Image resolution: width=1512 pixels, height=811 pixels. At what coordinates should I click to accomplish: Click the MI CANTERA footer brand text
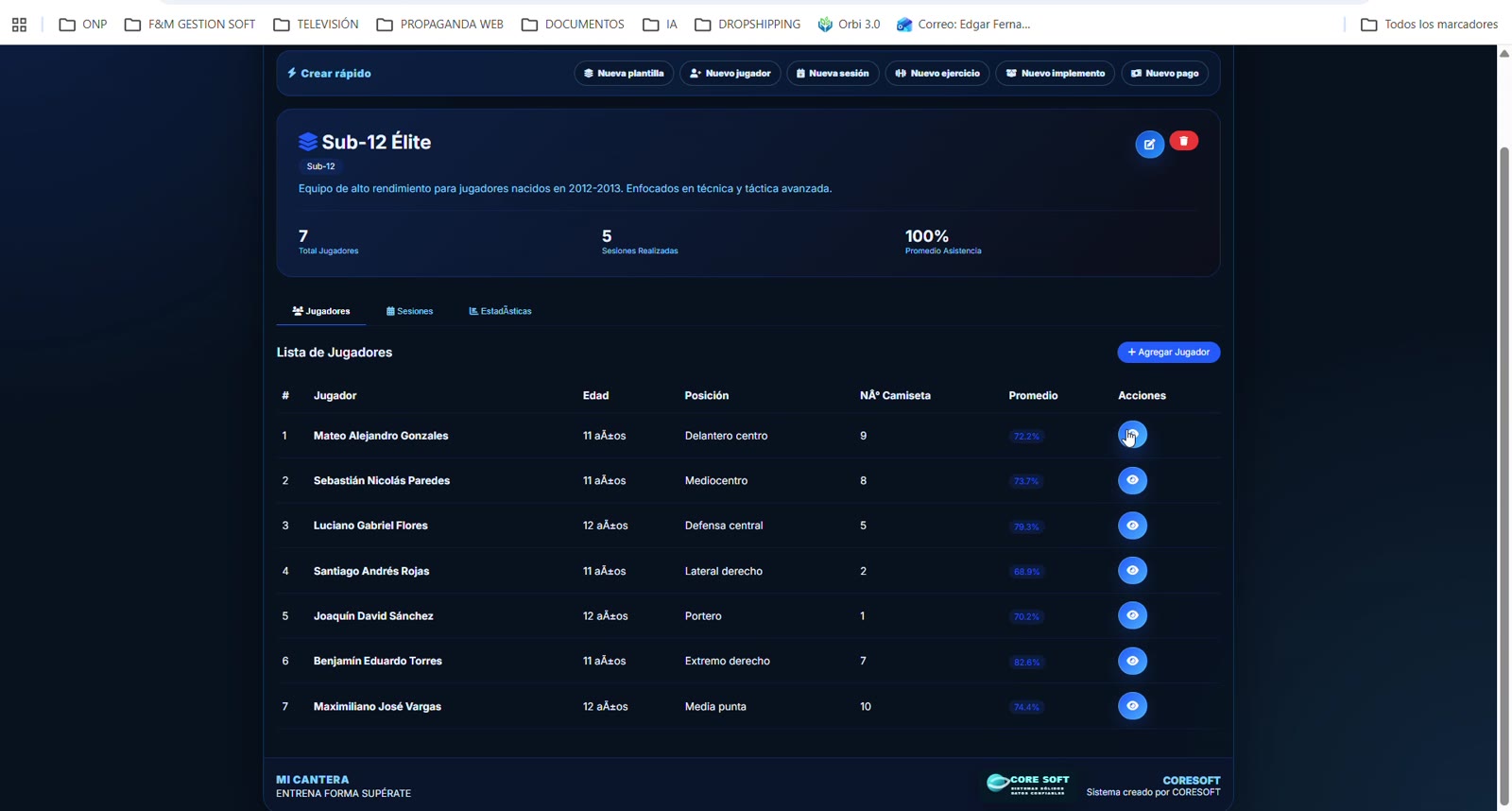click(313, 780)
